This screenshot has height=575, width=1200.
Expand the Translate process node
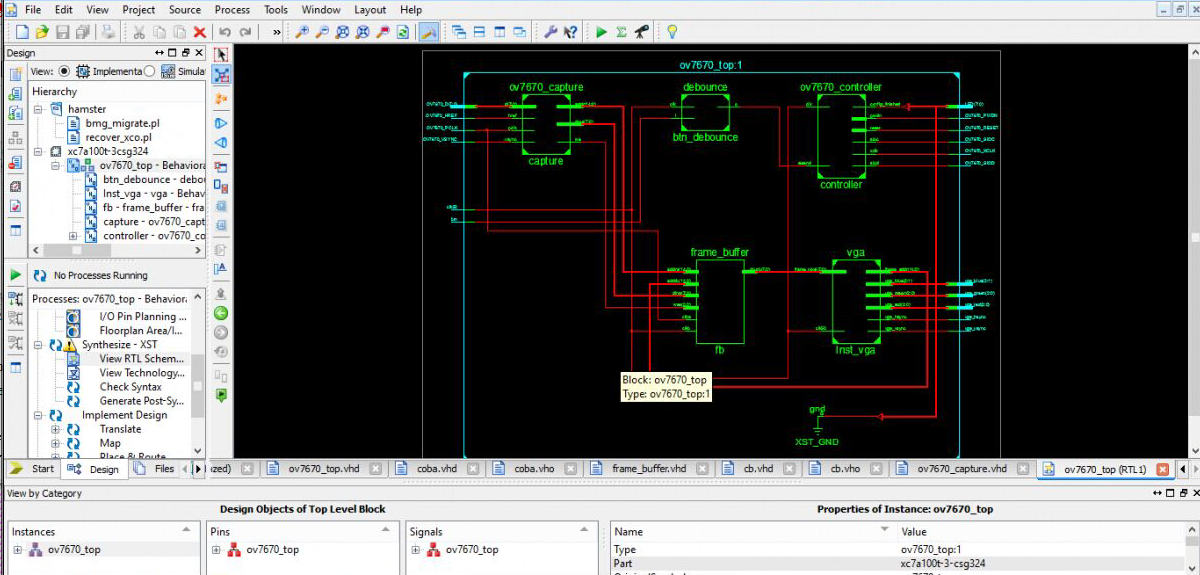[56, 429]
